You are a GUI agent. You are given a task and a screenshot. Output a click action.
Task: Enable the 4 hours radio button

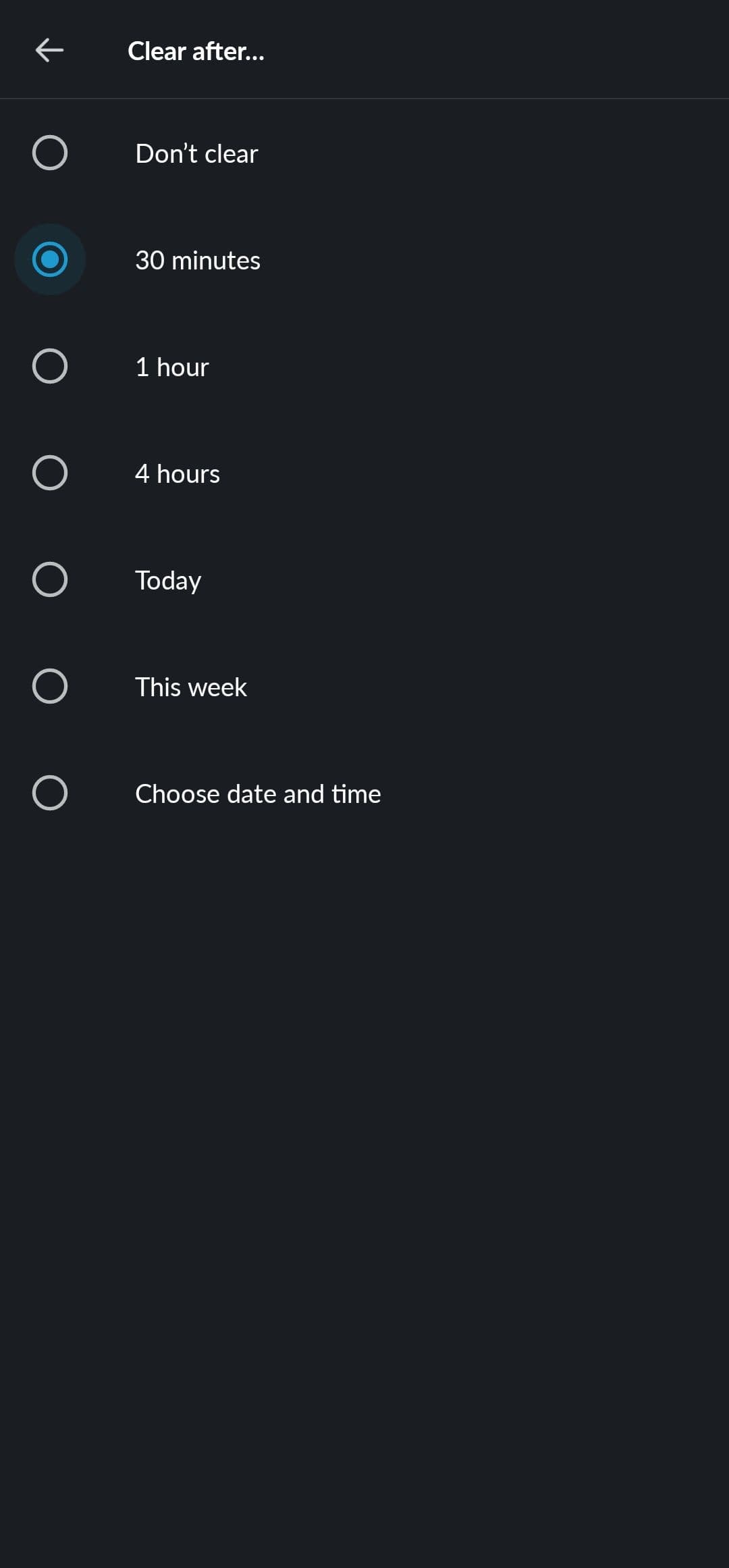pyautogui.click(x=50, y=473)
